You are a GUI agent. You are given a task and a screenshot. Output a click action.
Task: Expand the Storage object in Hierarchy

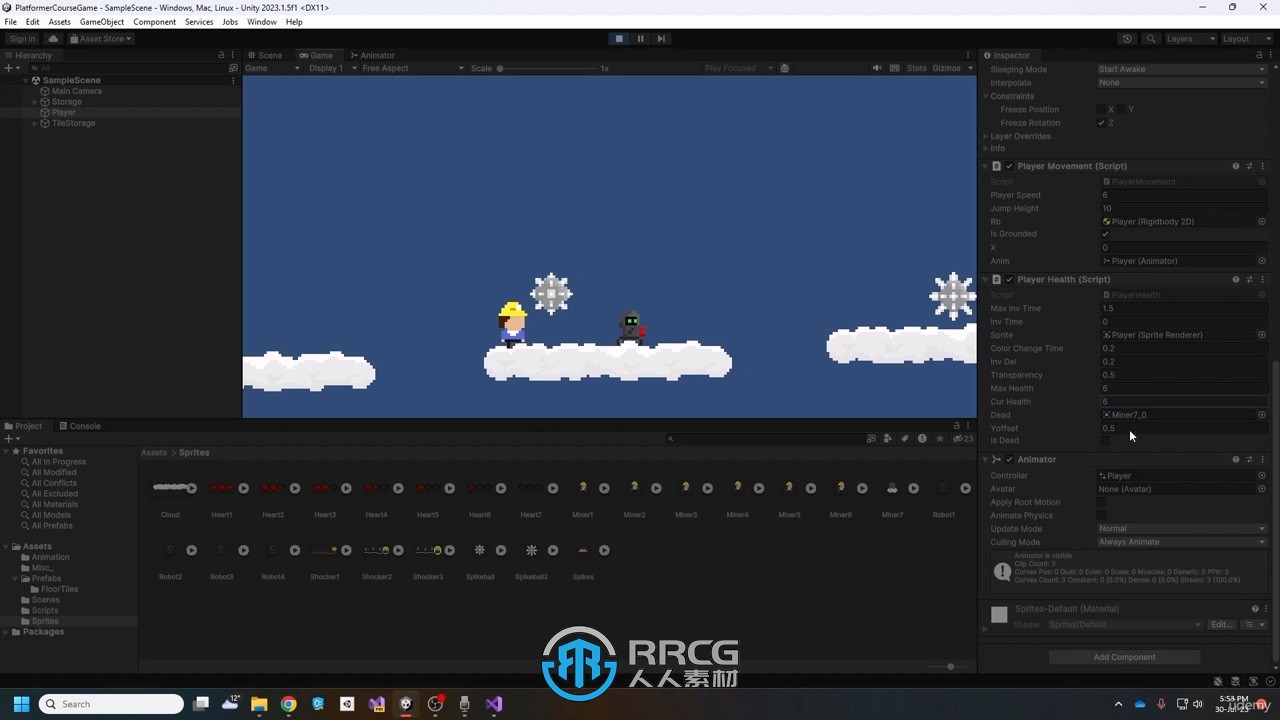(x=35, y=102)
